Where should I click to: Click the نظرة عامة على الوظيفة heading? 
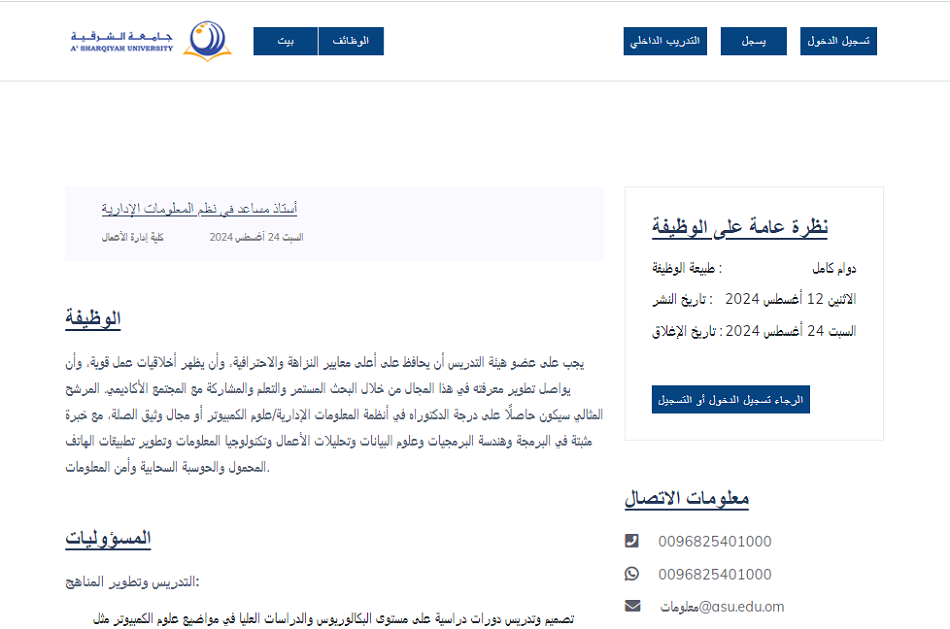[x=740, y=227]
